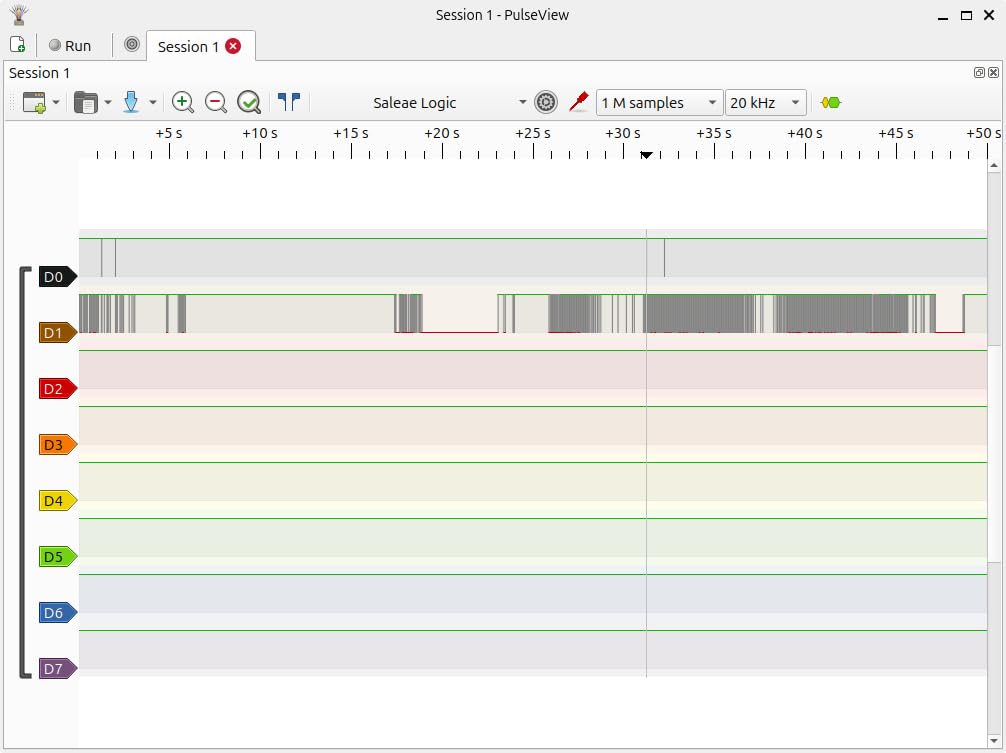Click the scroll down arrow of the trace view

point(994,741)
